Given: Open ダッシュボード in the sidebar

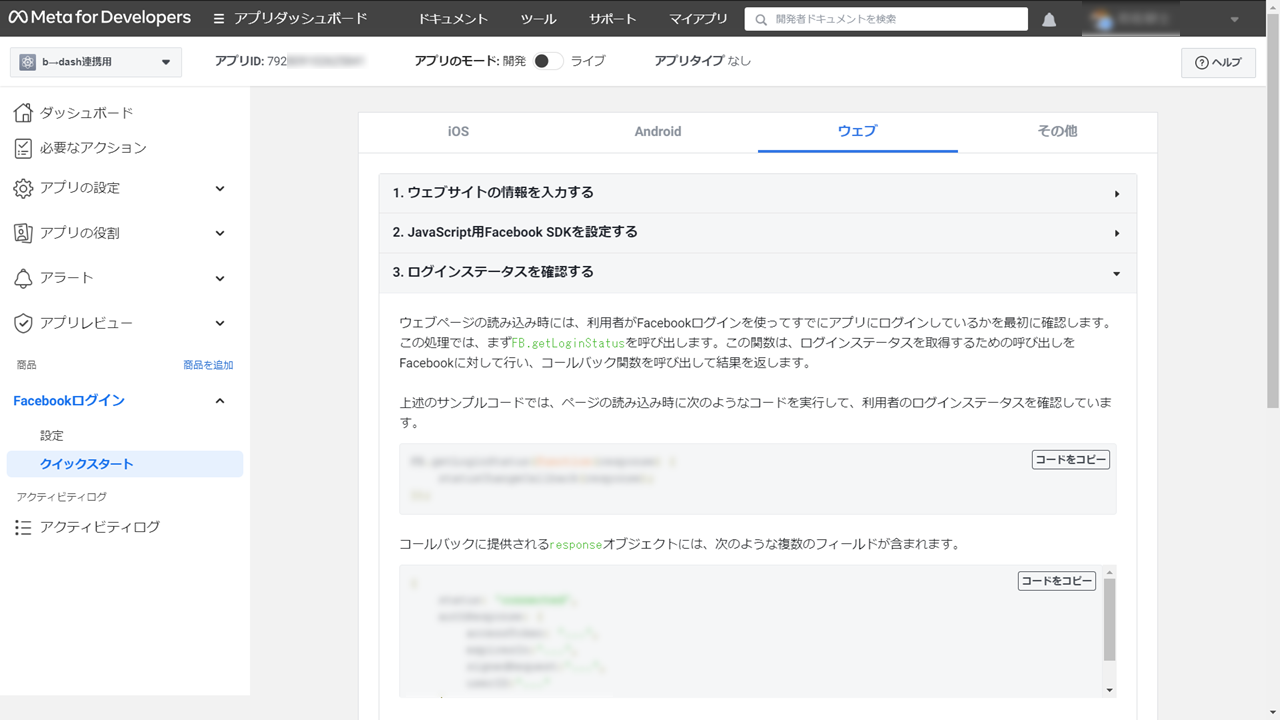Looking at the screenshot, I should (86, 113).
